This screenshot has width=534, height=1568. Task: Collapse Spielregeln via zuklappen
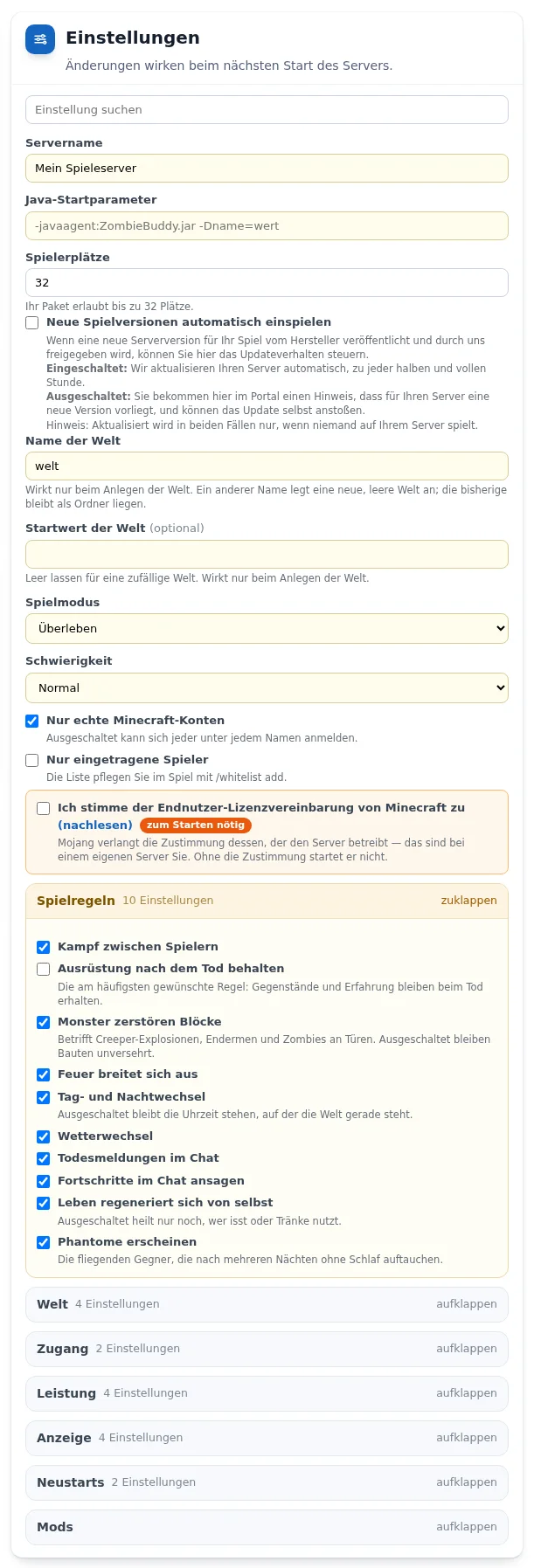click(468, 901)
